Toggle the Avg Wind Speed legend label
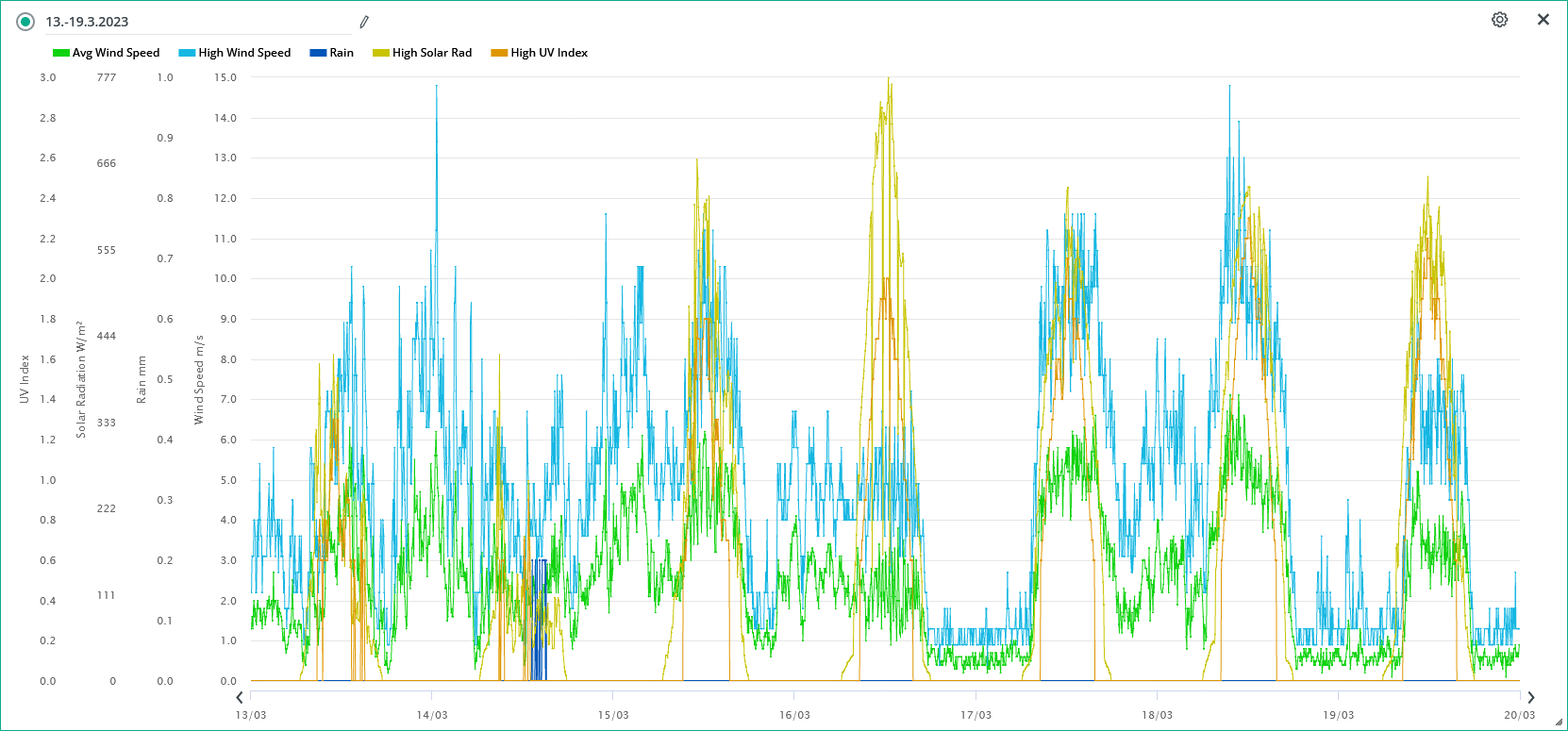1568x731 pixels. coord(116,53)
